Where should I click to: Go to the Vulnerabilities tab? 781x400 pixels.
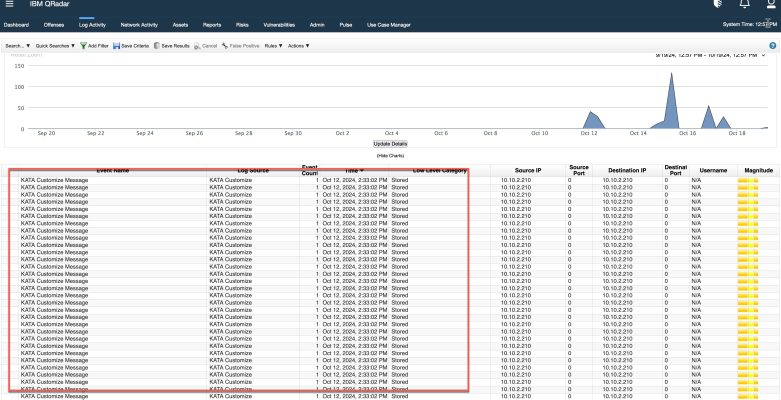[279, 25]
